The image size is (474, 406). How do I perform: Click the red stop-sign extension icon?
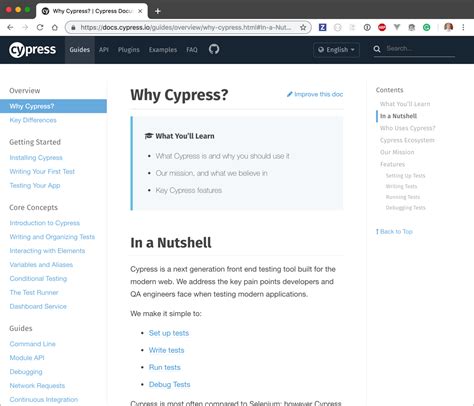pos(382,27)
